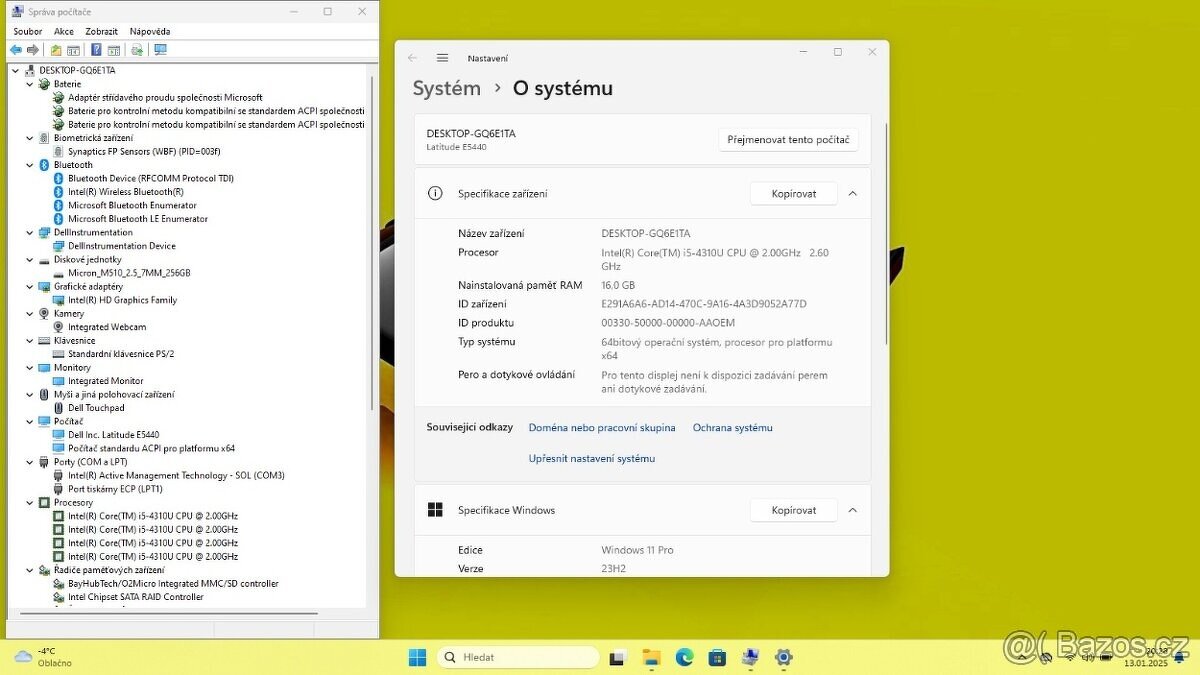The height and width of the screenshot is (675, 1200).
Task: Click the Back navigation arrow in Správa počítače
Action: click(15, 49)
